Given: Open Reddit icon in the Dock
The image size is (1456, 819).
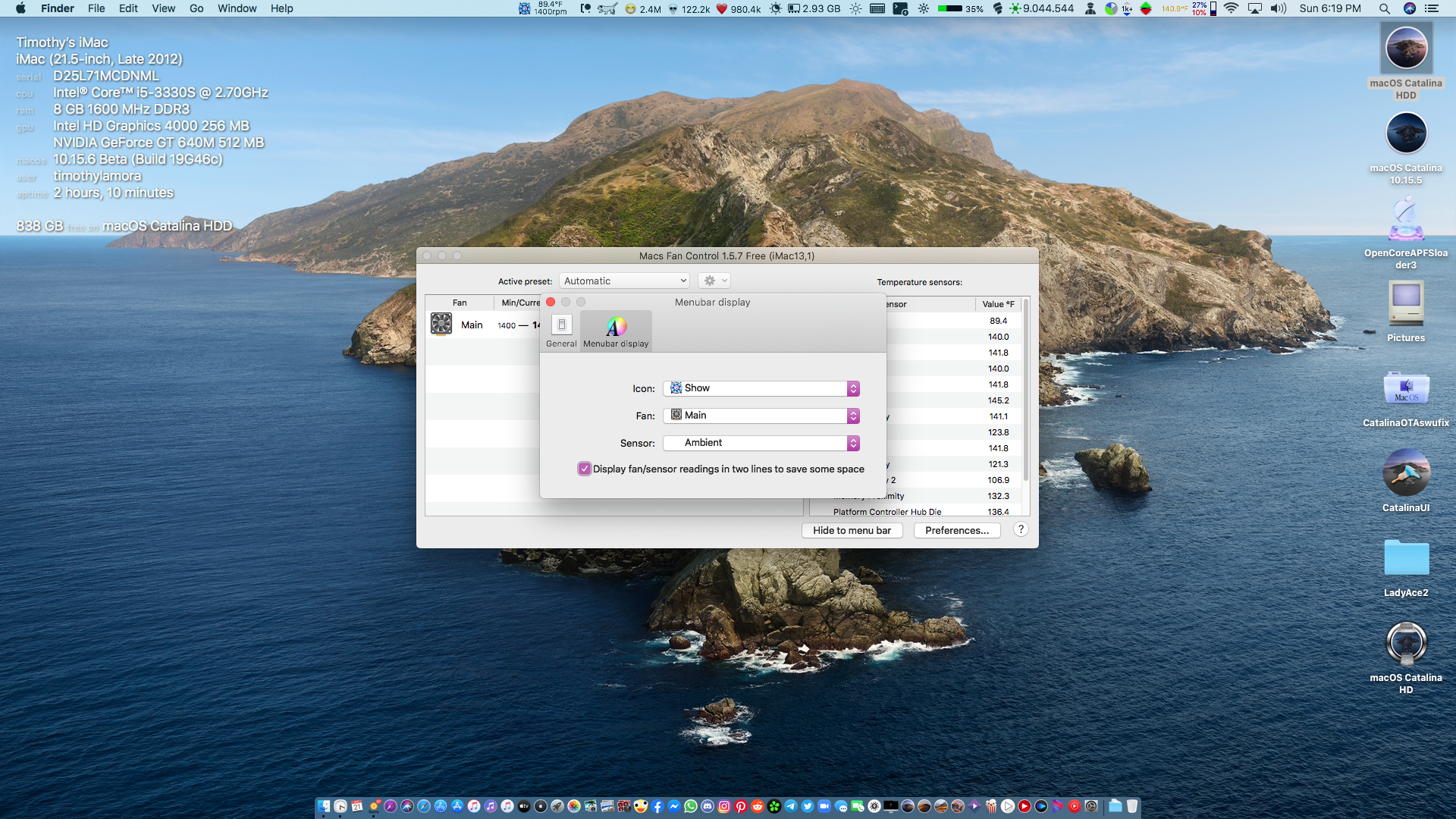Looking at the screenshot, I should [758, 806].
